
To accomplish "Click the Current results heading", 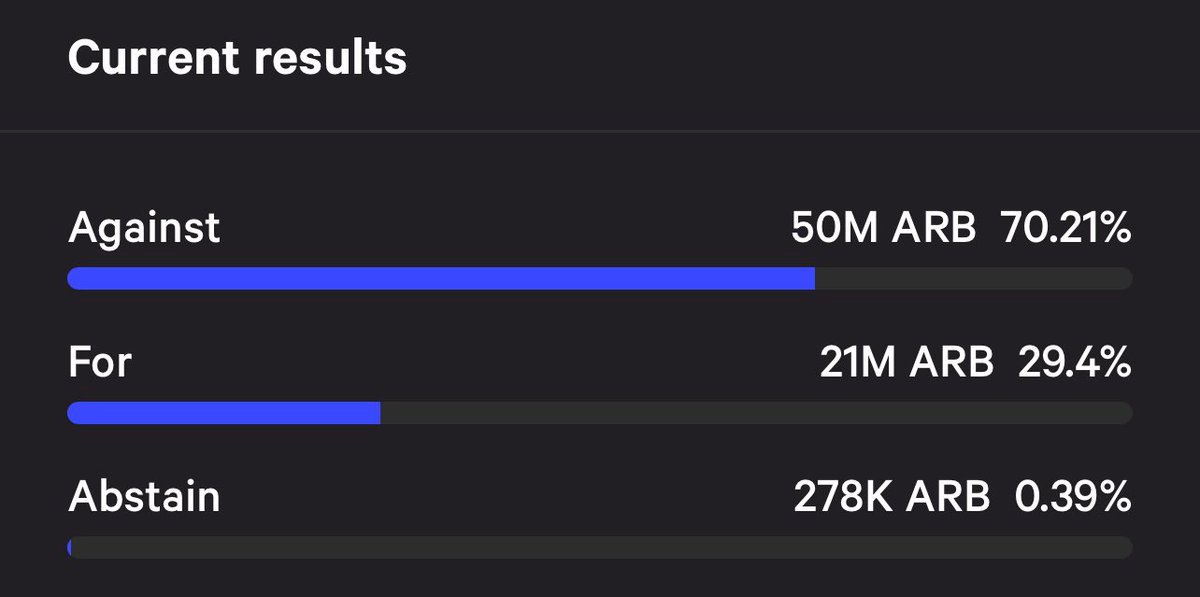I will tap(237, 58).
